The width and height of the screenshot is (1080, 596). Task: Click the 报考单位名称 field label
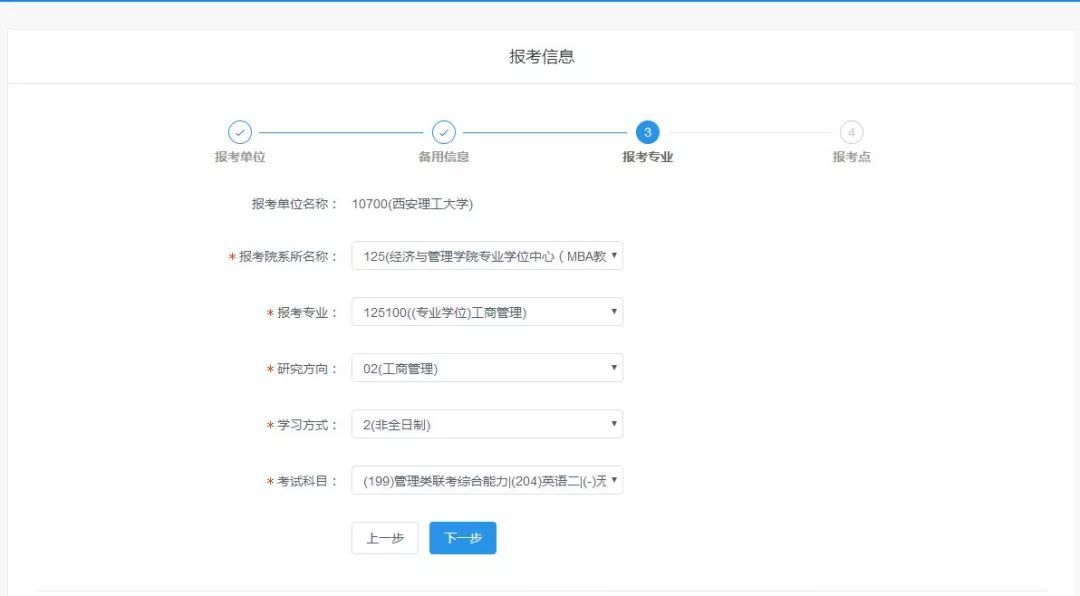tap(294, 204)
